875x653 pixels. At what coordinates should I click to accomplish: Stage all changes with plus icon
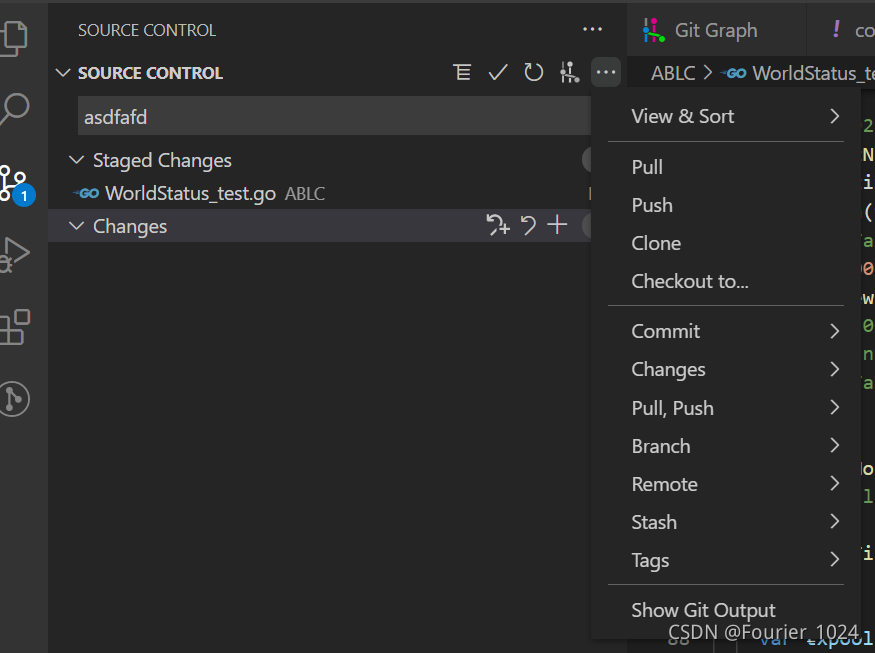(557, 226)
